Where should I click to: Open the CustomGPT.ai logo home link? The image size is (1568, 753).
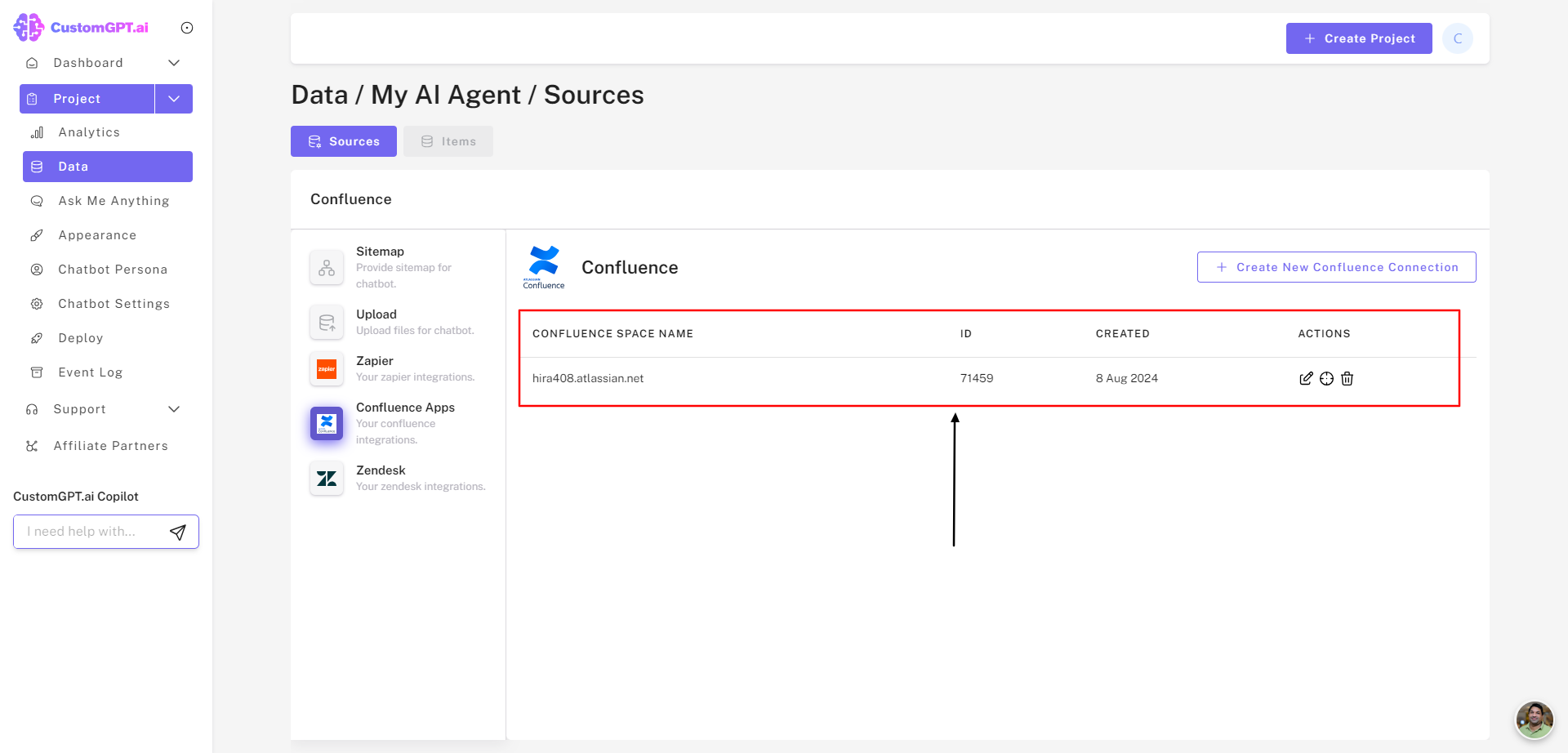(81, 27)
